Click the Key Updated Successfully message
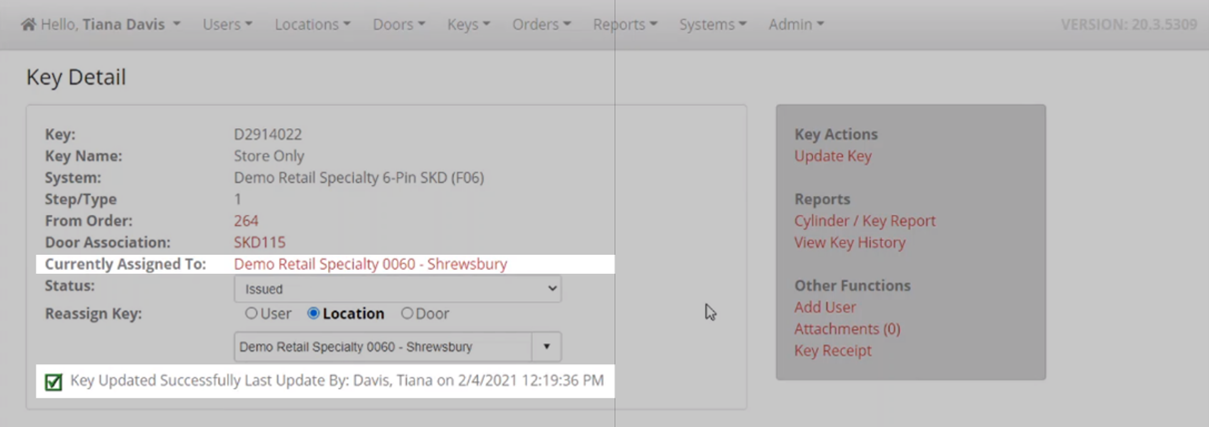 pyautogui.click(x=337, y=381)
